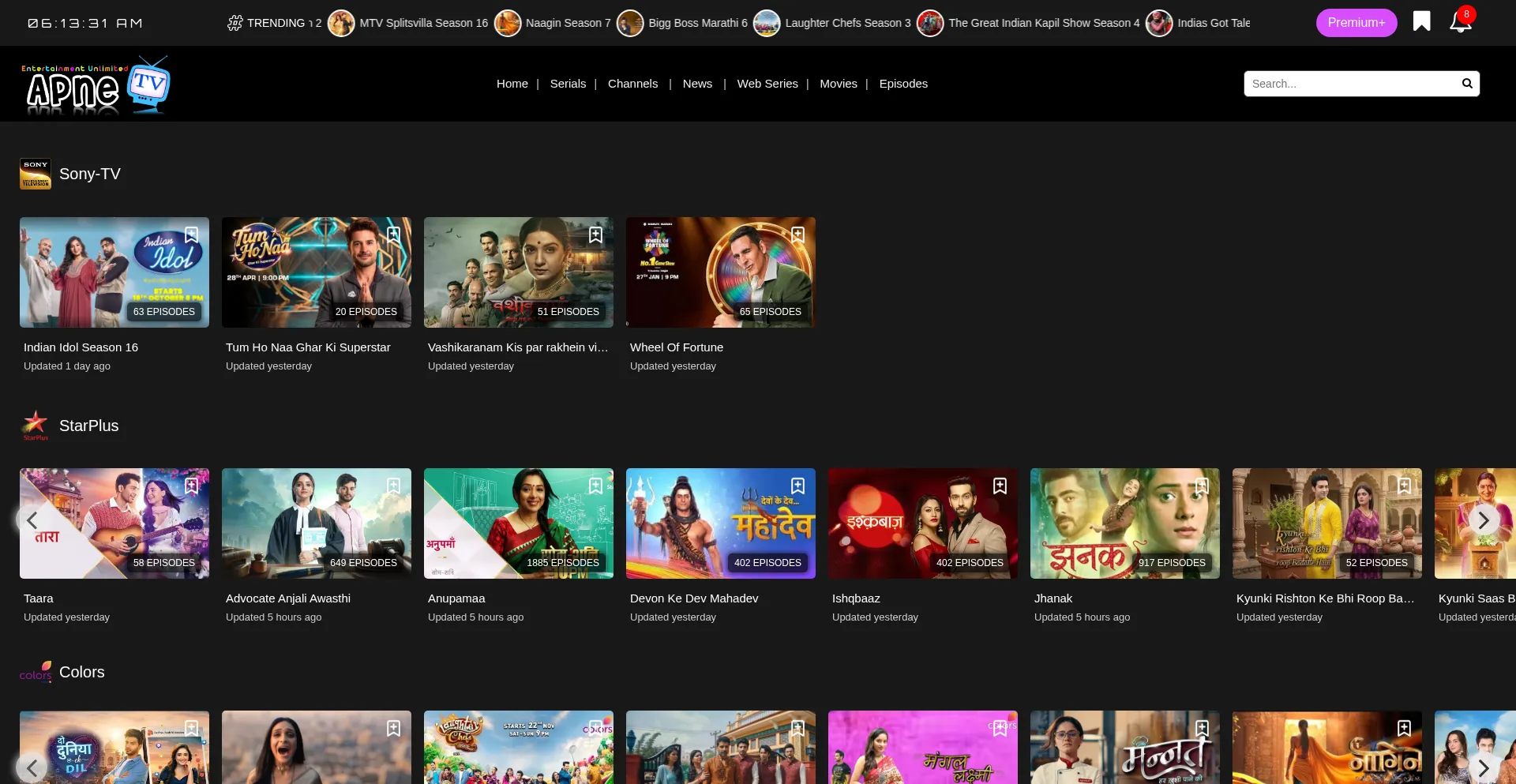
Task: Open Anupamaa show thumbnail
Action: [519, 523]
